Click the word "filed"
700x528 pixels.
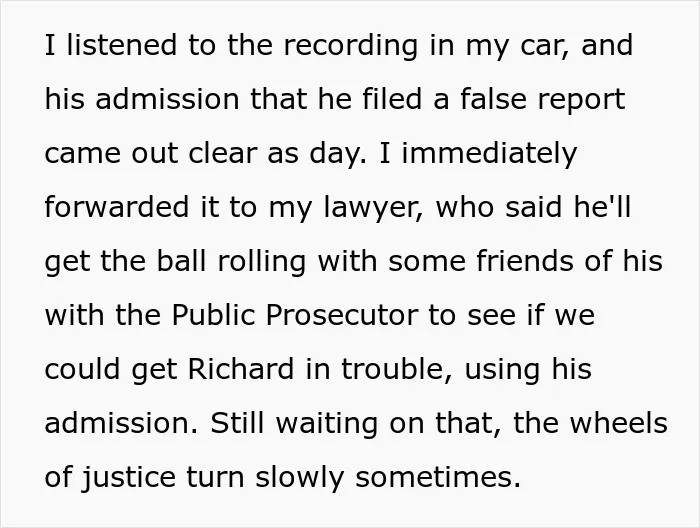click(x=392, y=99)
